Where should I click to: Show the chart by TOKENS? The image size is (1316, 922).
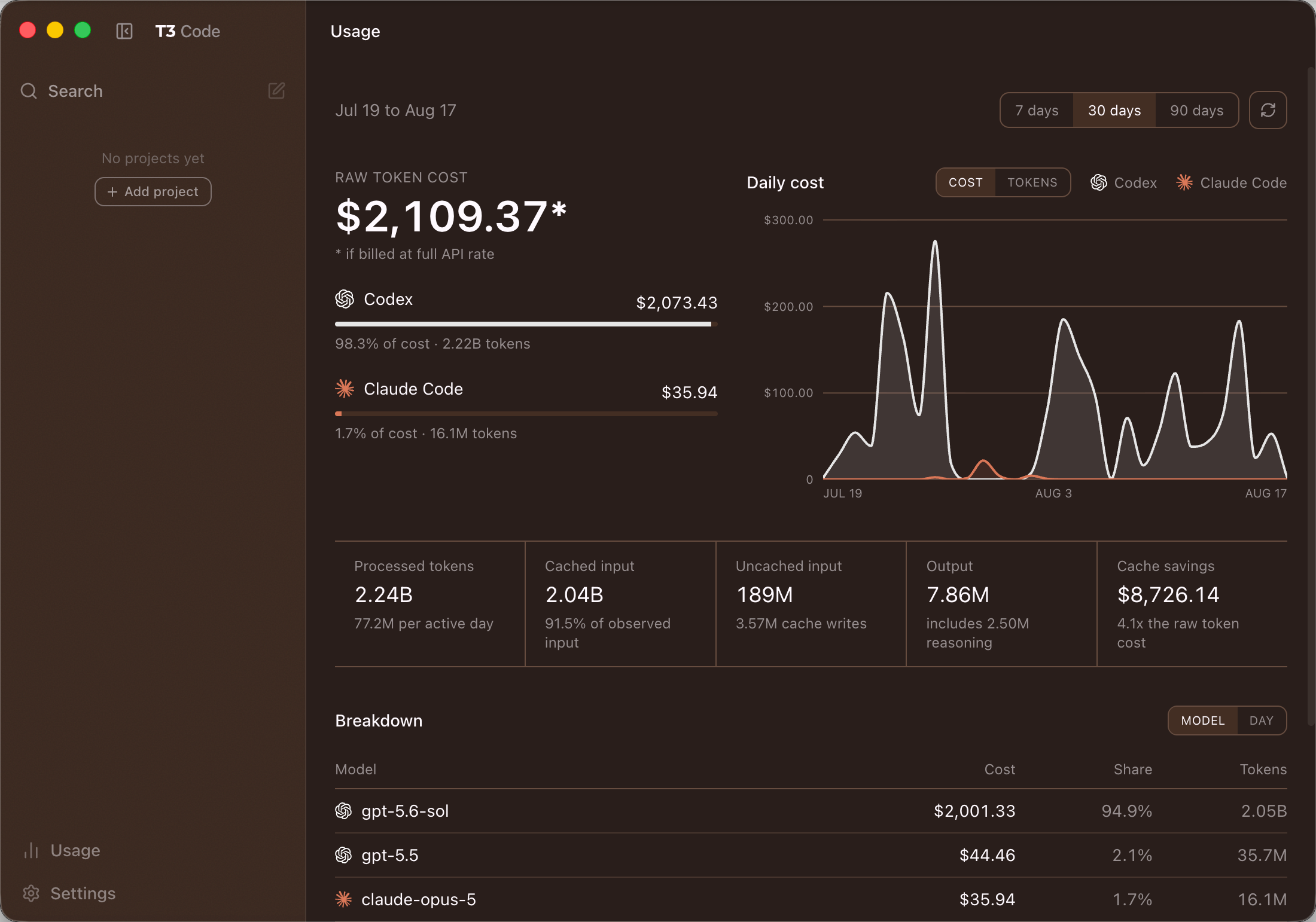(x=1032, y=182)
